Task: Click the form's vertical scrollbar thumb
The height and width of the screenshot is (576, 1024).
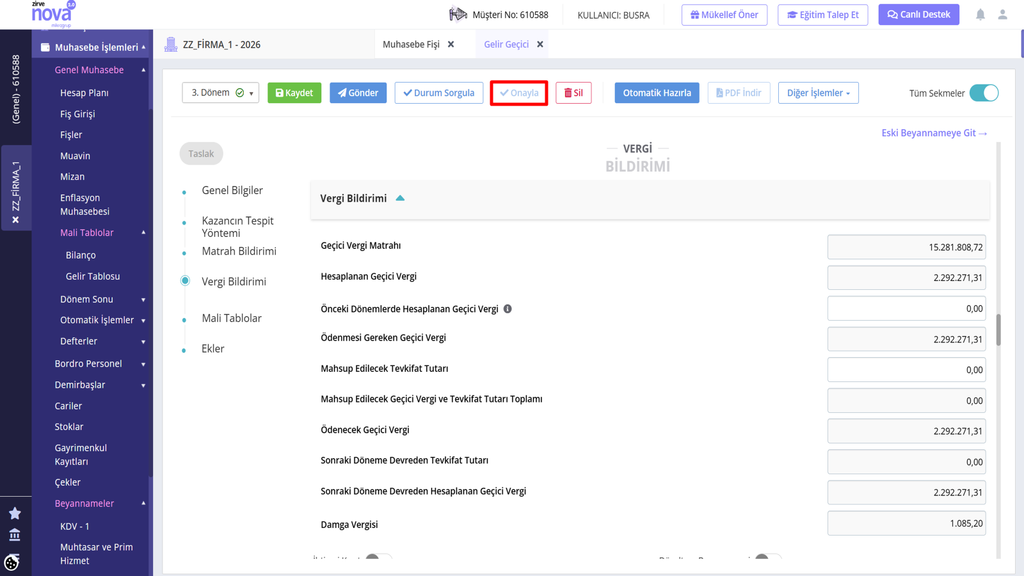Action: 998,330
